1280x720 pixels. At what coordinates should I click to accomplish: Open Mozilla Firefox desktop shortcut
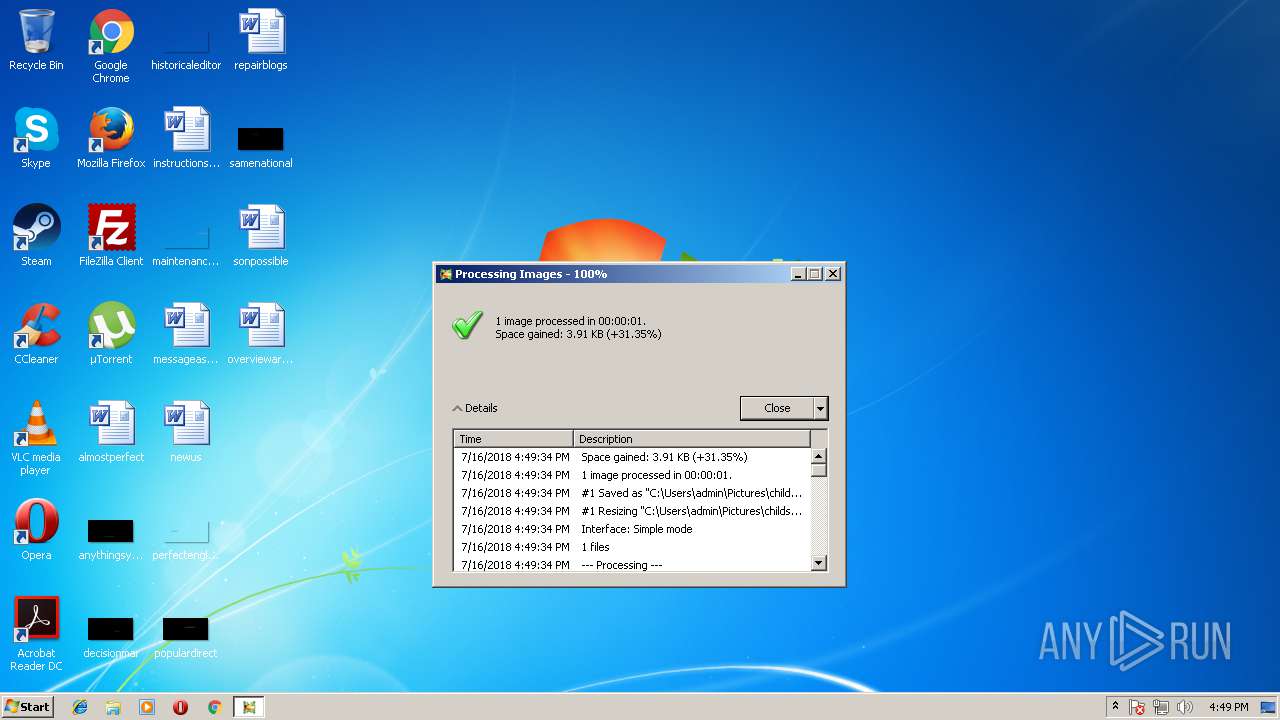111,138
